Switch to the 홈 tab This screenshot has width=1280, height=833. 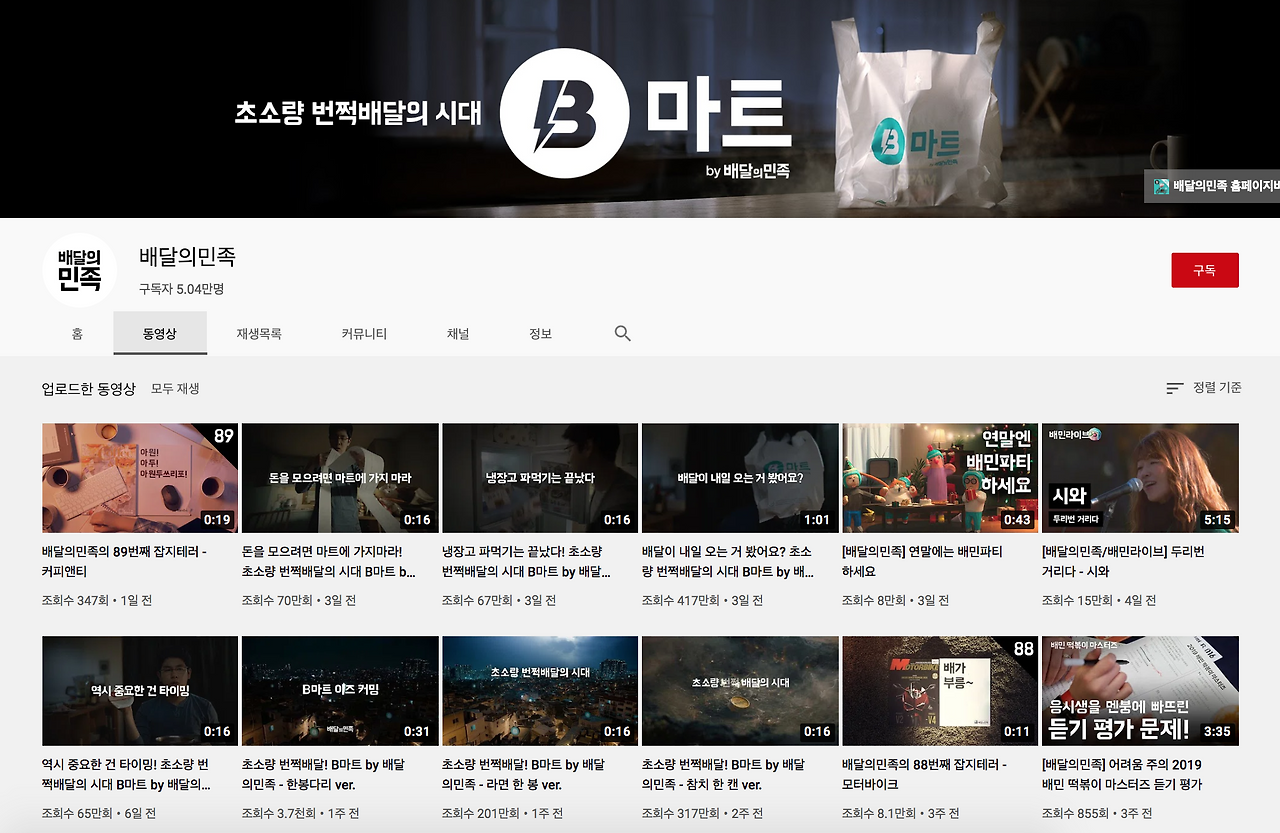click(x=77, y=333)
